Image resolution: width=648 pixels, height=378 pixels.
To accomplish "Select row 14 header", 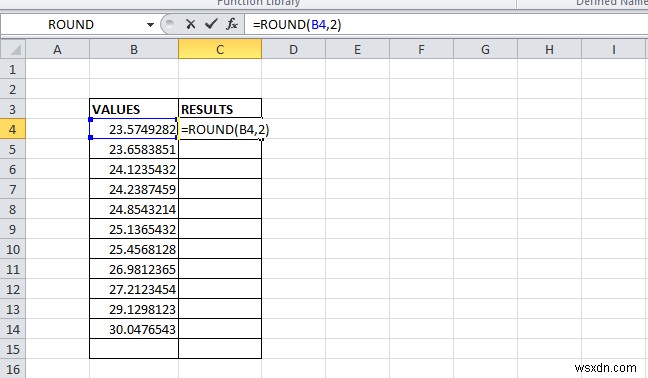I will [x=13, y=329].
